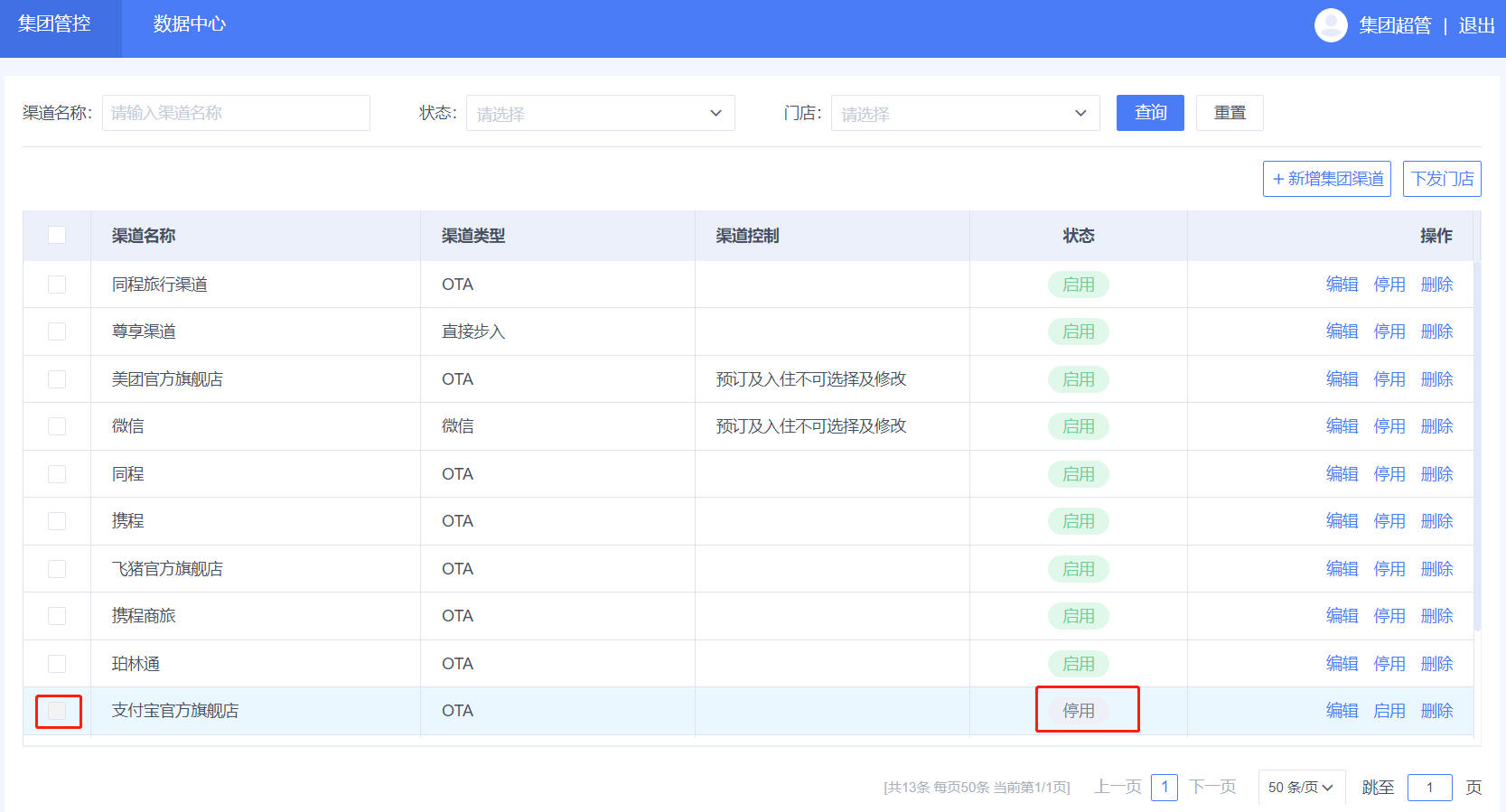
Task: Focus the 跳至 page number input
Action: pyautogui.click(x=1430, y=788)
